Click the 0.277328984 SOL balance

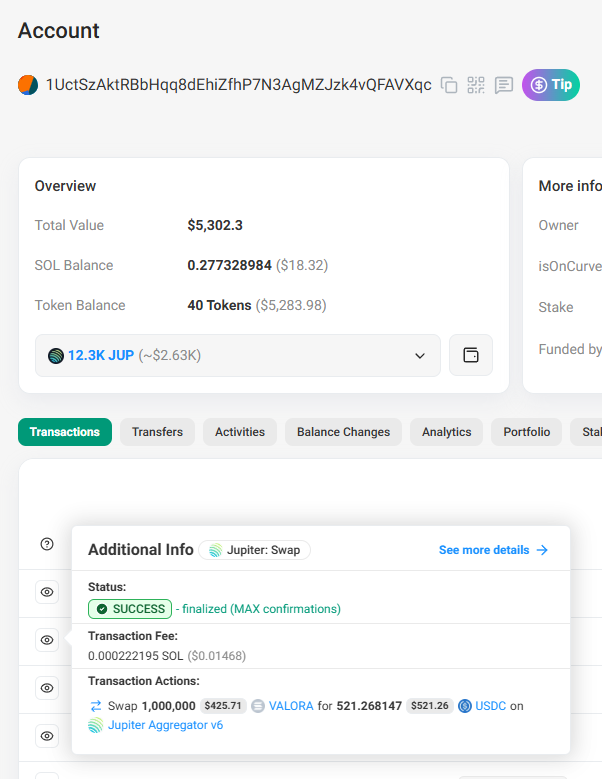(x=229, y=265)
